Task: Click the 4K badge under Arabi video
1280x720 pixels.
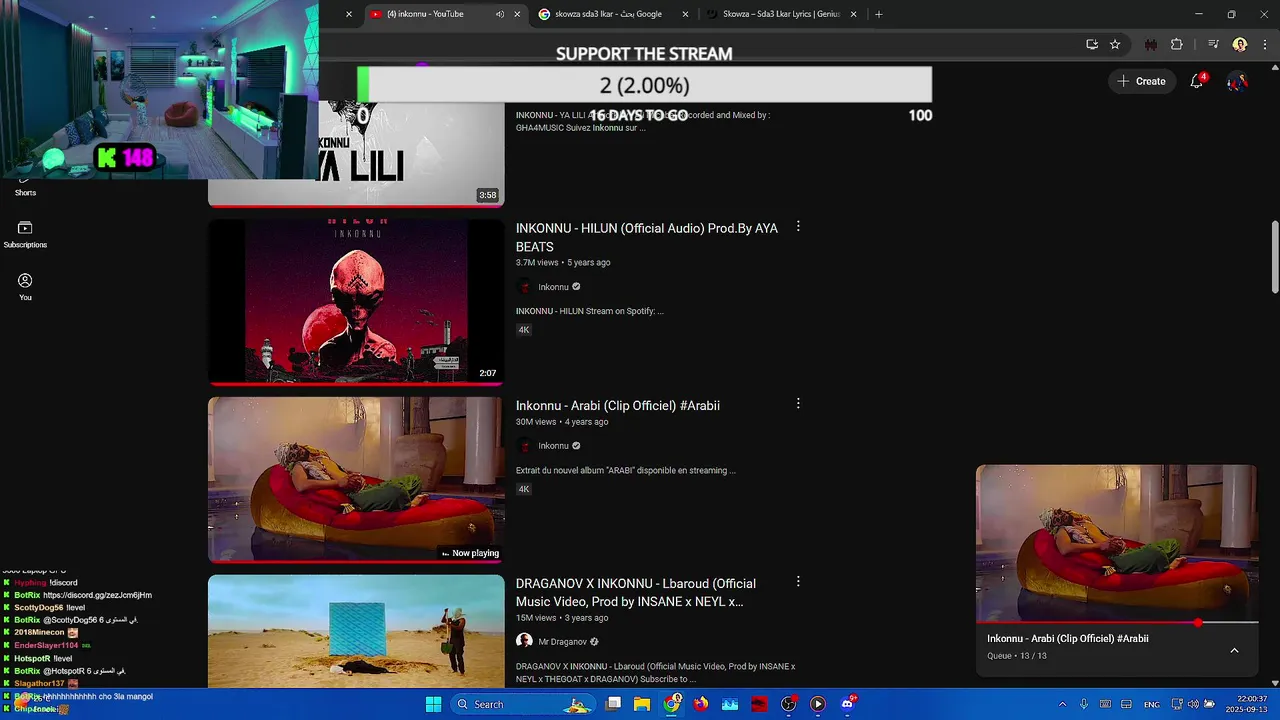Action: tap(524, 489)
